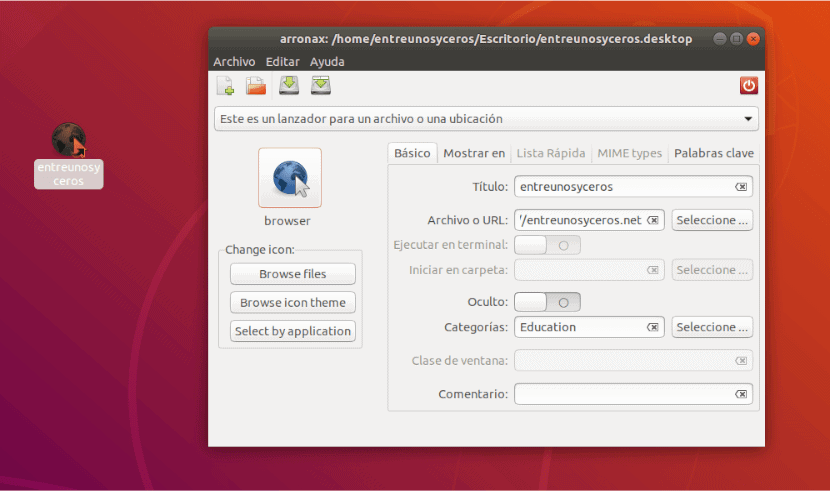Click the Iniciar en carpeta field
This screenshot has height=491, width=830.
click(589, 270)
